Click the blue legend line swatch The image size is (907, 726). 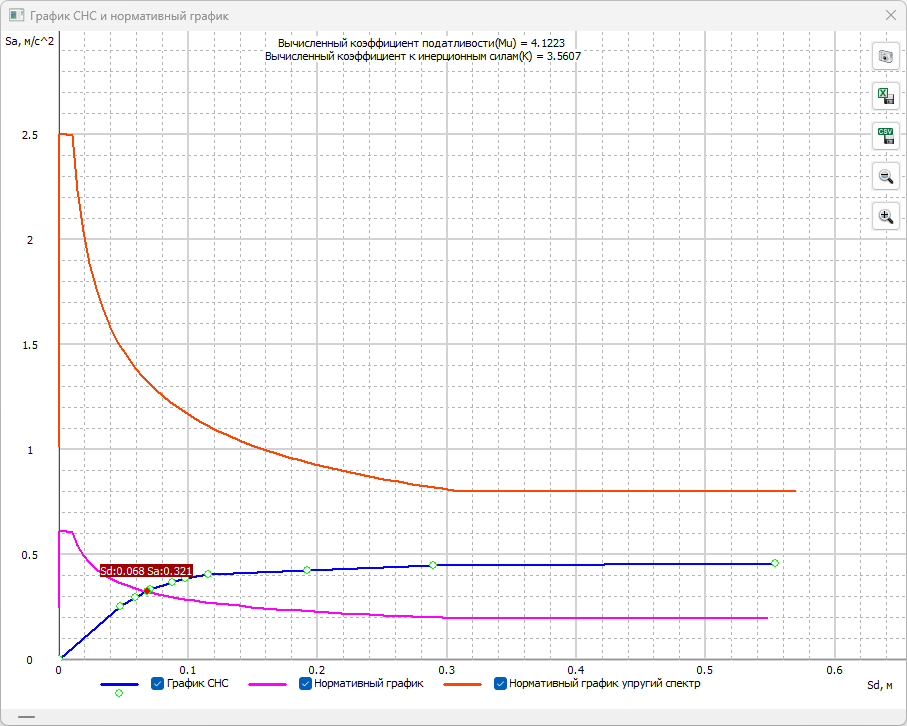coord(119,684)
